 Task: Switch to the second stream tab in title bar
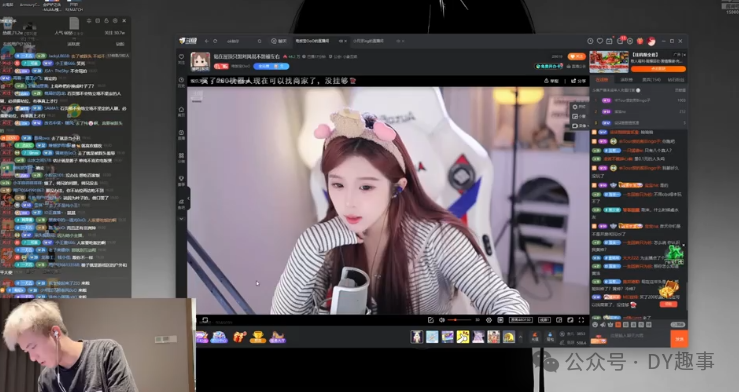pos(378,41)
